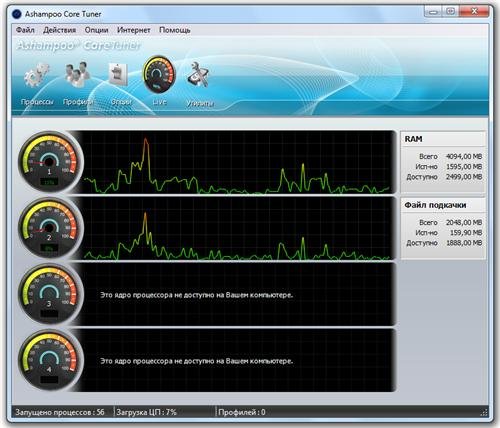Click the core 4 gauge dial

[50, 360]
